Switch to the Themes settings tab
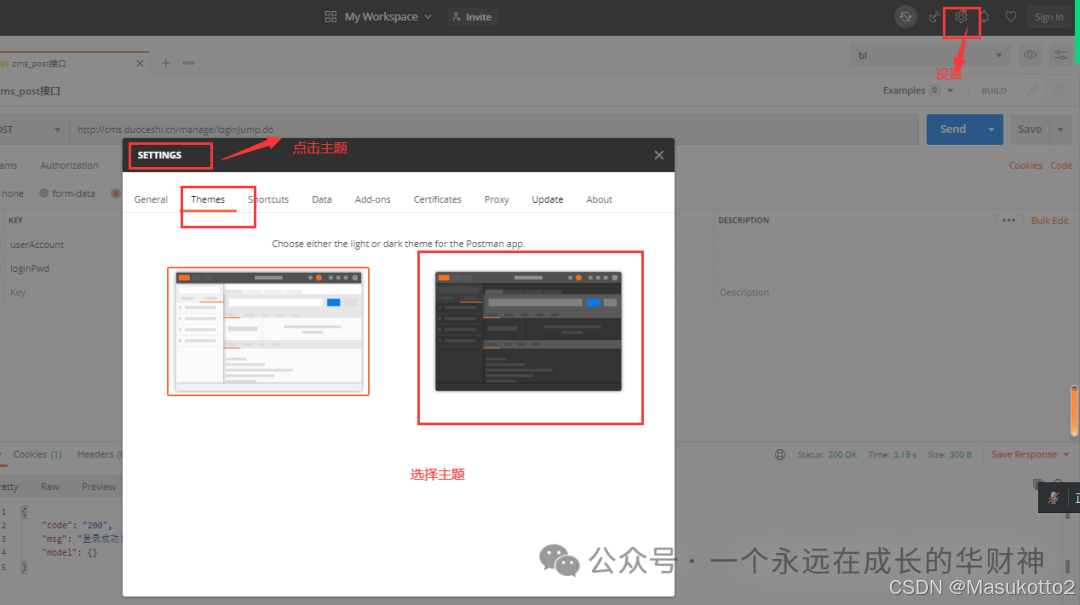 pos(208,199)
